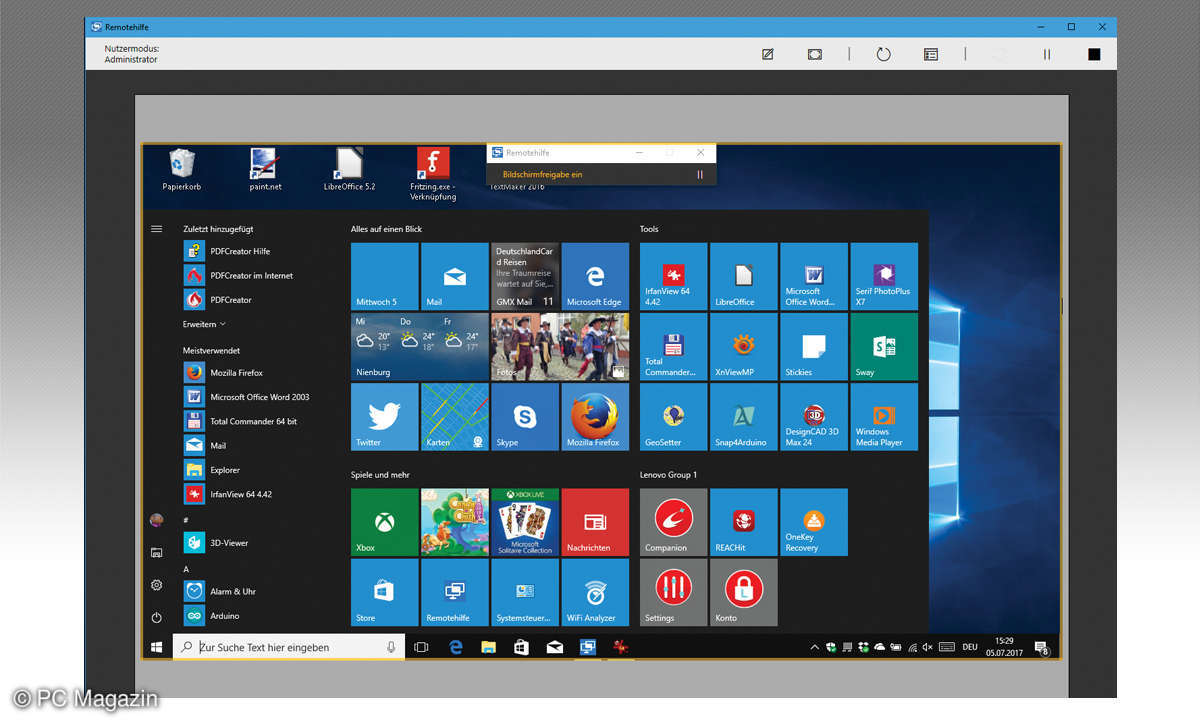Expand the Start menu hamburger button
The image size is (1200, 720).
[156, 229]
